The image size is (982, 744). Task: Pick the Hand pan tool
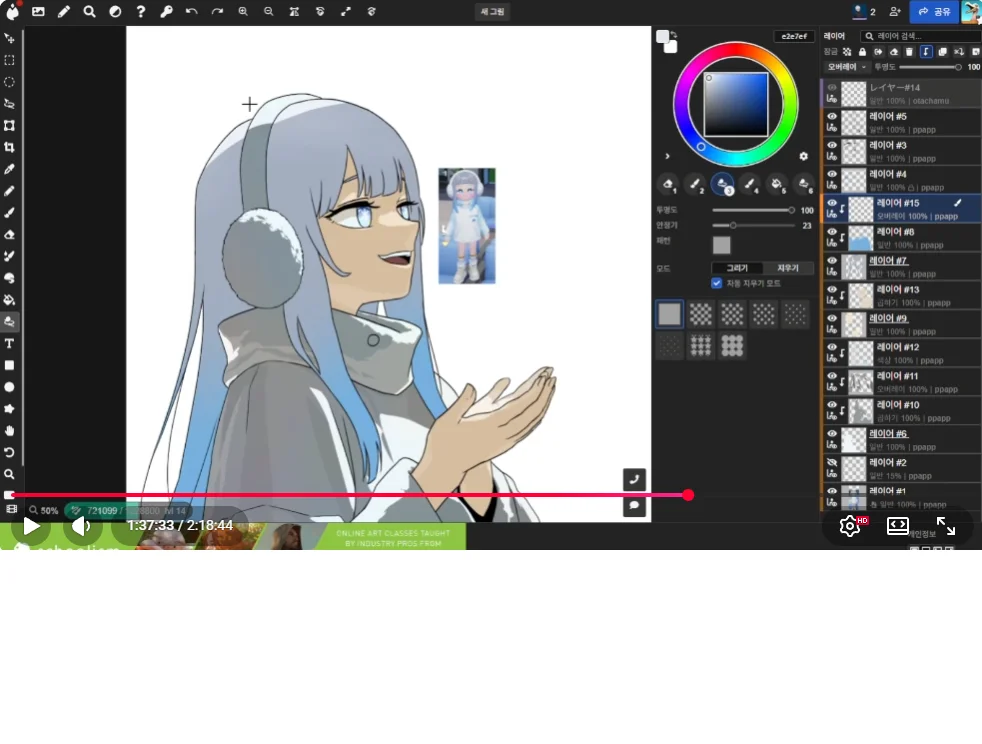[9, 430]
